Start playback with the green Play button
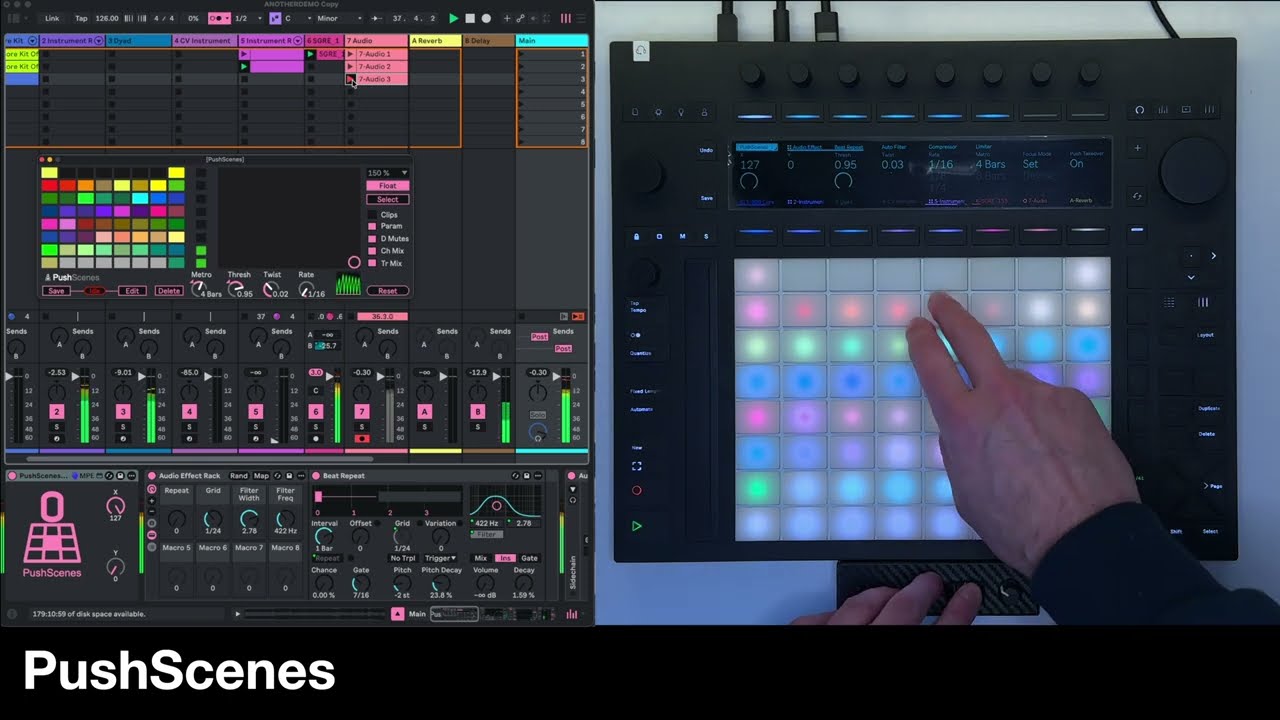This screenshot has height=720, width=1280. tap(453, 18)
